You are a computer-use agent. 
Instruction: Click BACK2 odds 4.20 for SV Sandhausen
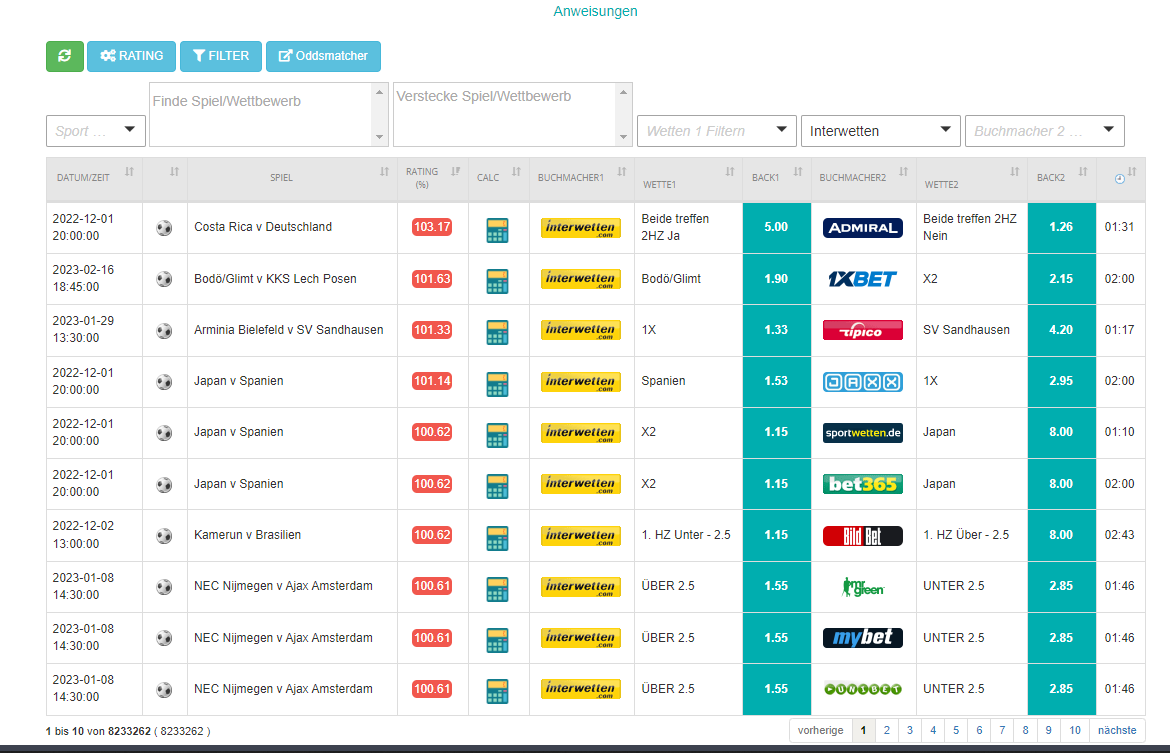[x=1061, y=330]
